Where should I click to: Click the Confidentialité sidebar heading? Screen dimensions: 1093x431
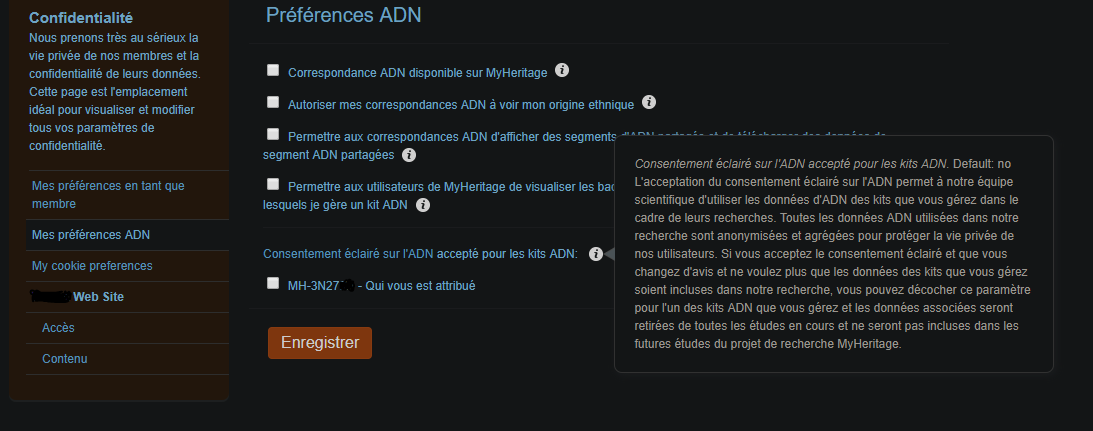[x=81, y=18]
